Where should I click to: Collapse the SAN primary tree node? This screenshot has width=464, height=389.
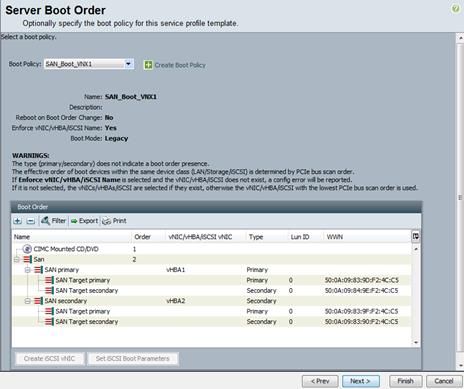[28, 270]
